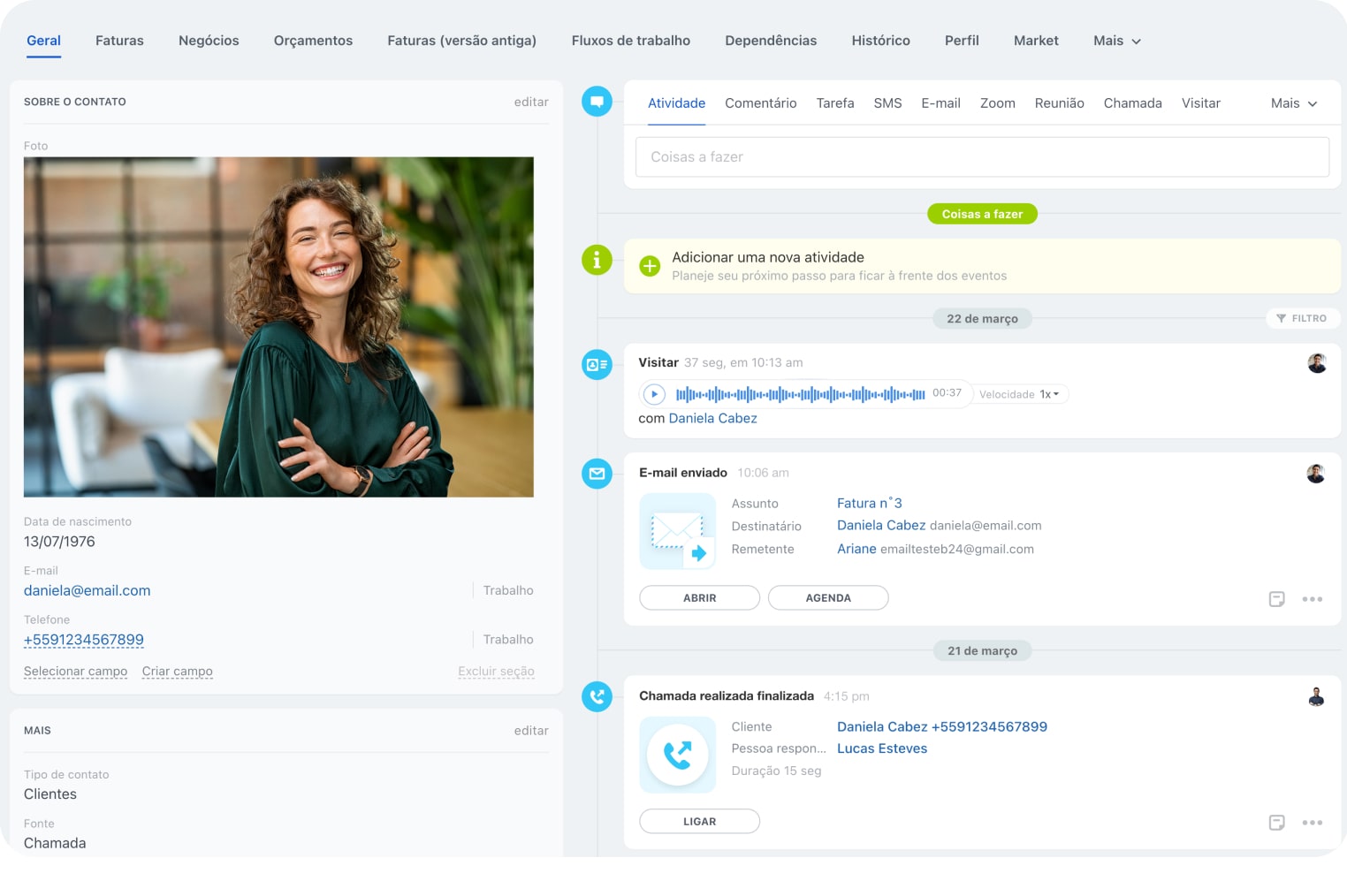Open three-dot menu on E-mail enviado card
This screenshot has width=1347, height=896.
tap(1312, 599)
